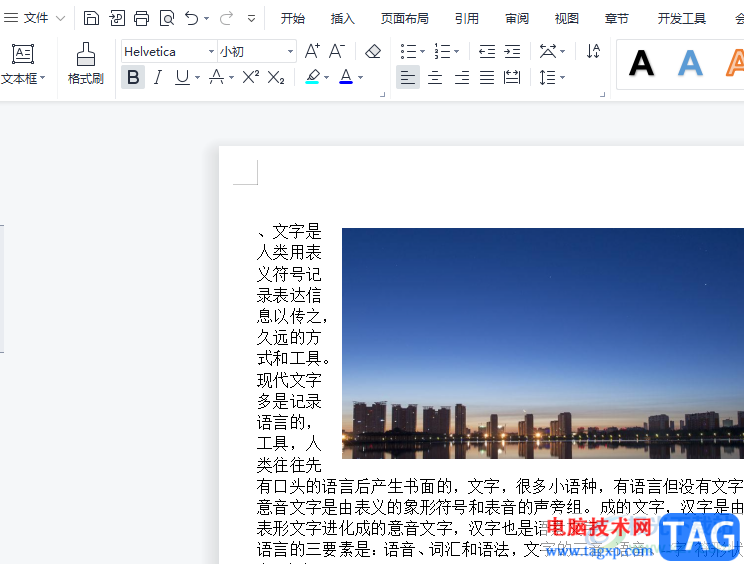Image resolution: width=744 pixels, height=564 pixels.
Task: Open Print Preview icon
Action: coord(167,18)
